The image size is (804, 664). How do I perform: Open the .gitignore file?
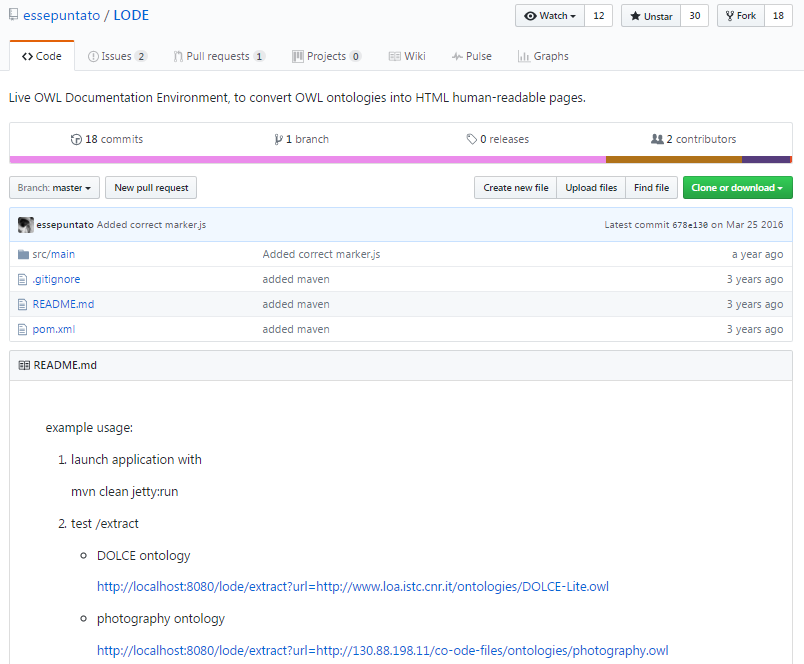coord(56,279)
